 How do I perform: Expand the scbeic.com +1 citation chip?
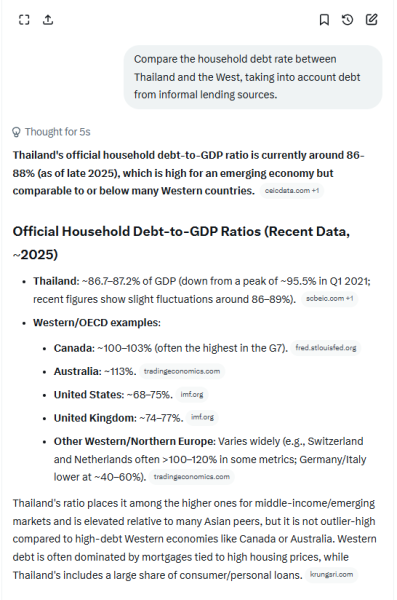pyautogui.click(x=329, y=299)
